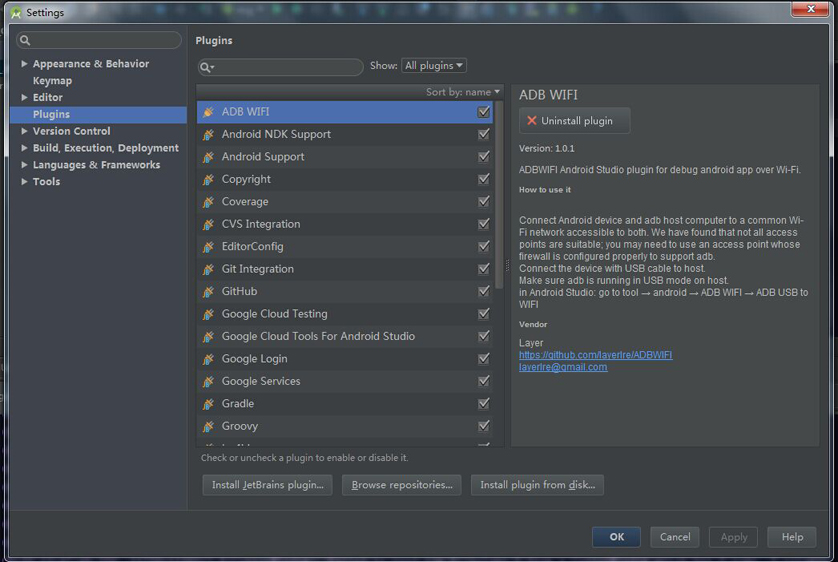
Task: Open Appearance & Behavior settings category
Action: [x=91, y=64]
